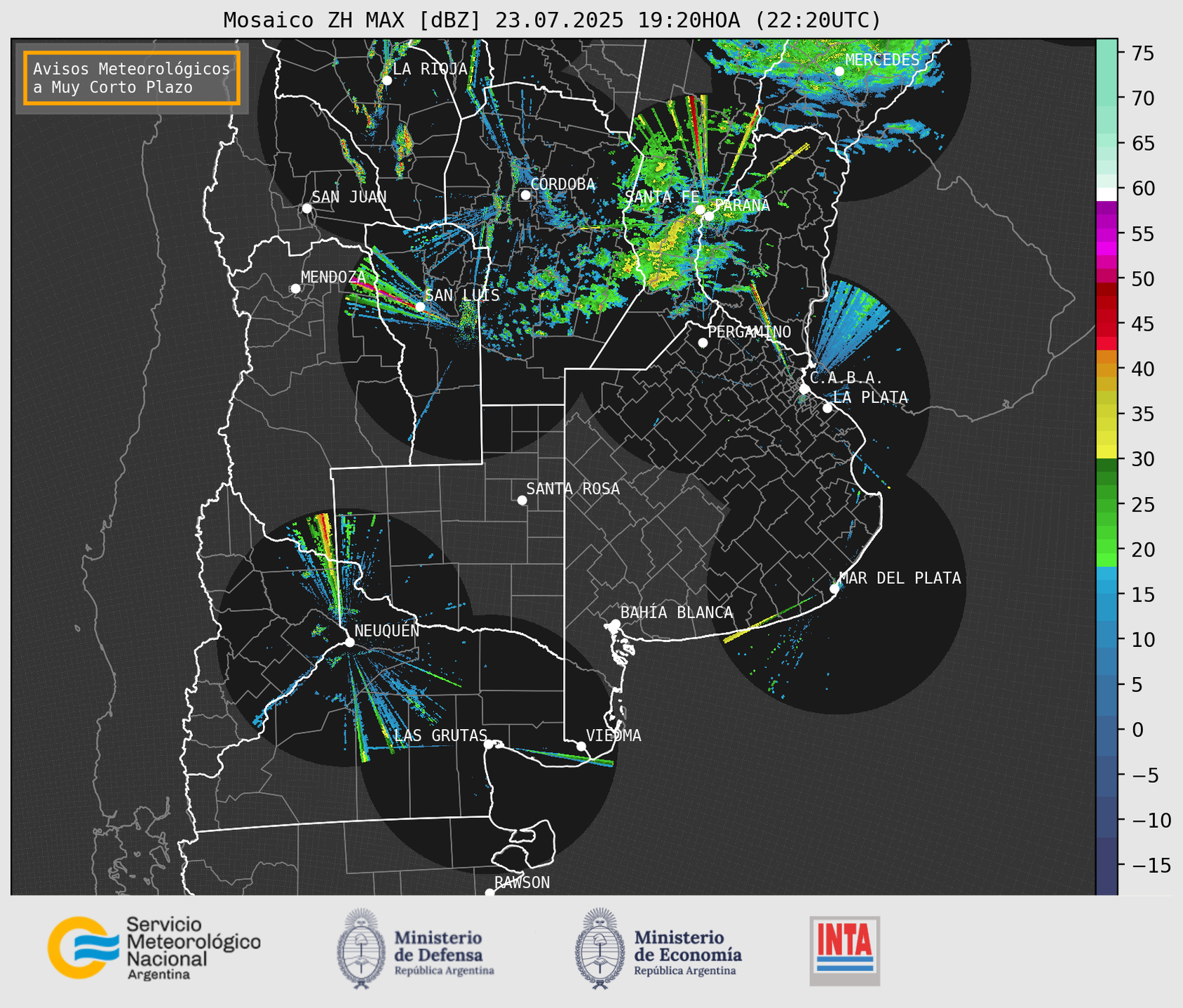Image resolution: width=1183 pixels, height=1008 pixels.
Task: Click the 55 dBZ magenta color band
Action: click(x=1106, y=234)
